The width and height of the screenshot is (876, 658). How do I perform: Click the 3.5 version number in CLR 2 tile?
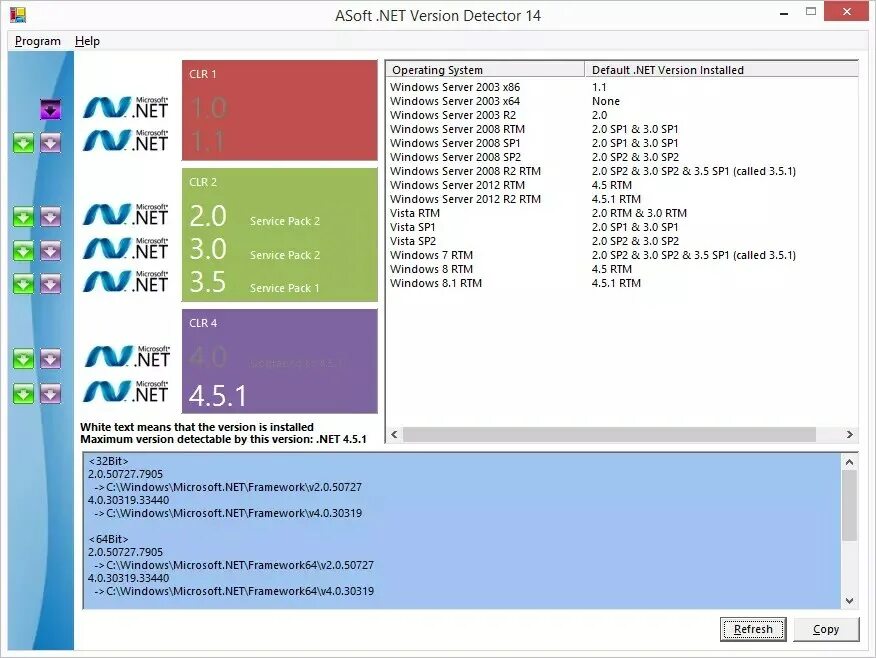(208, 282)
